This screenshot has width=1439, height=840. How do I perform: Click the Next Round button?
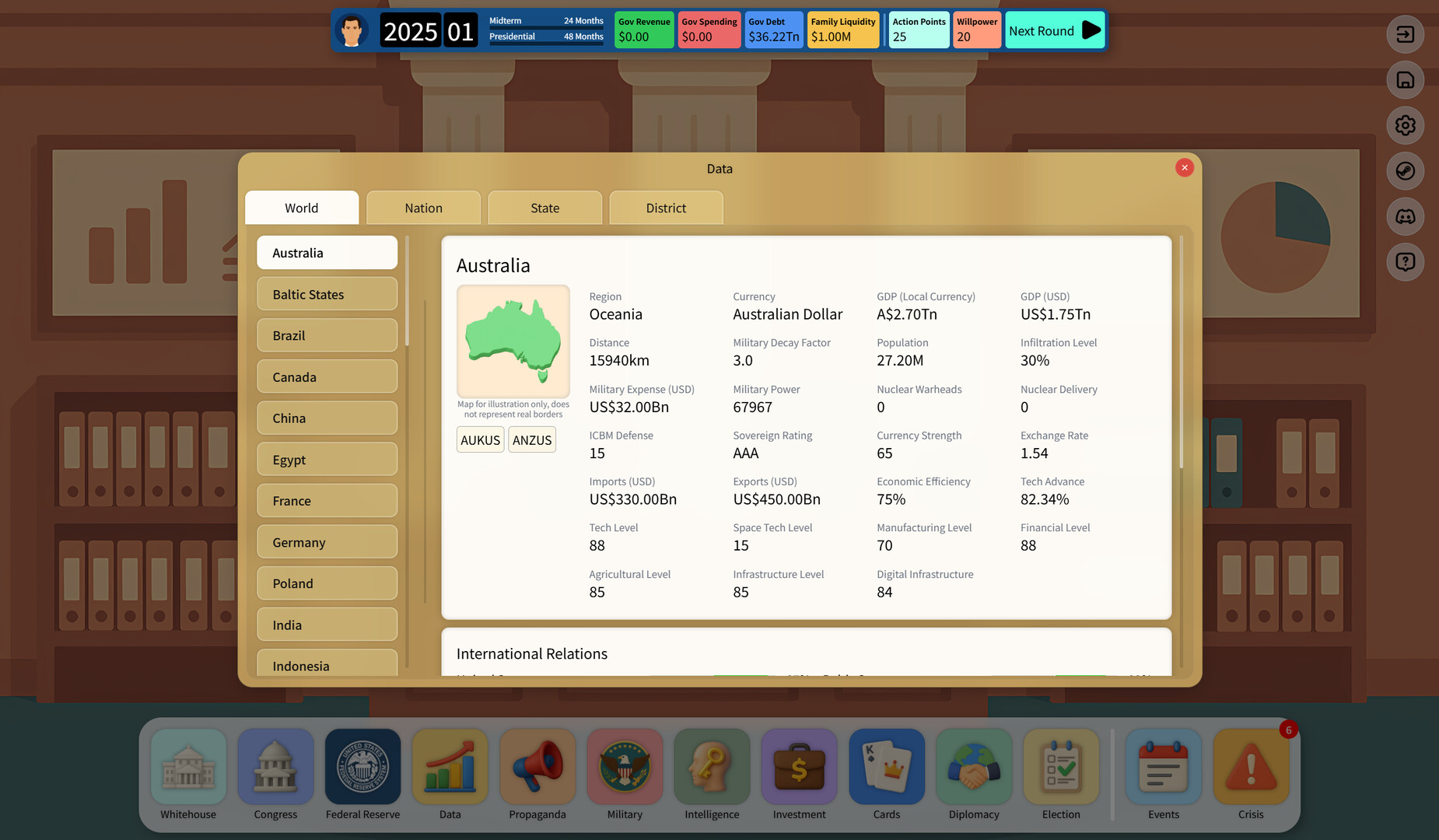(x=1055, y=30)
